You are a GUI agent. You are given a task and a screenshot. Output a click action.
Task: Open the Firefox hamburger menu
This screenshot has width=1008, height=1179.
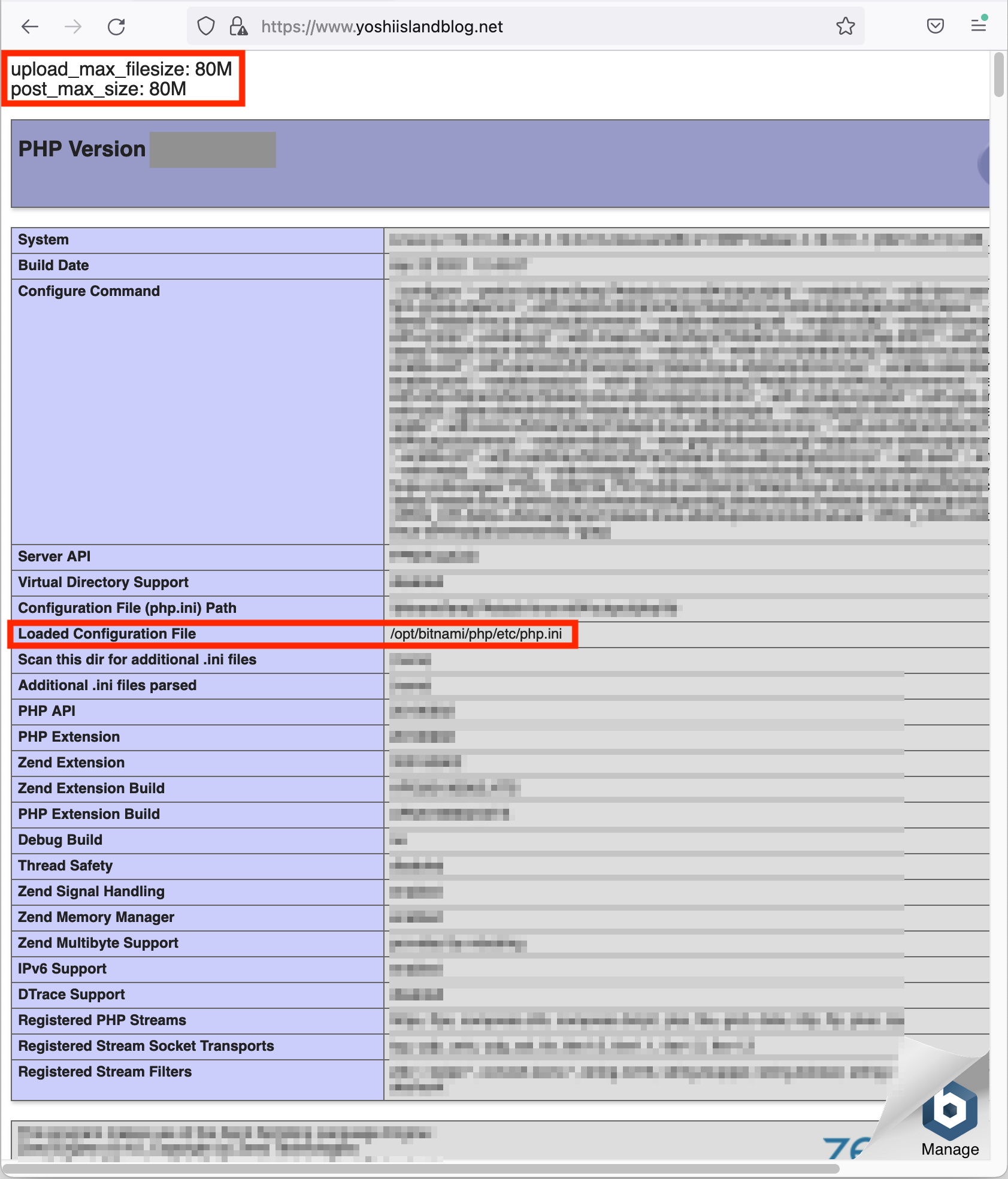click(979, 26)
